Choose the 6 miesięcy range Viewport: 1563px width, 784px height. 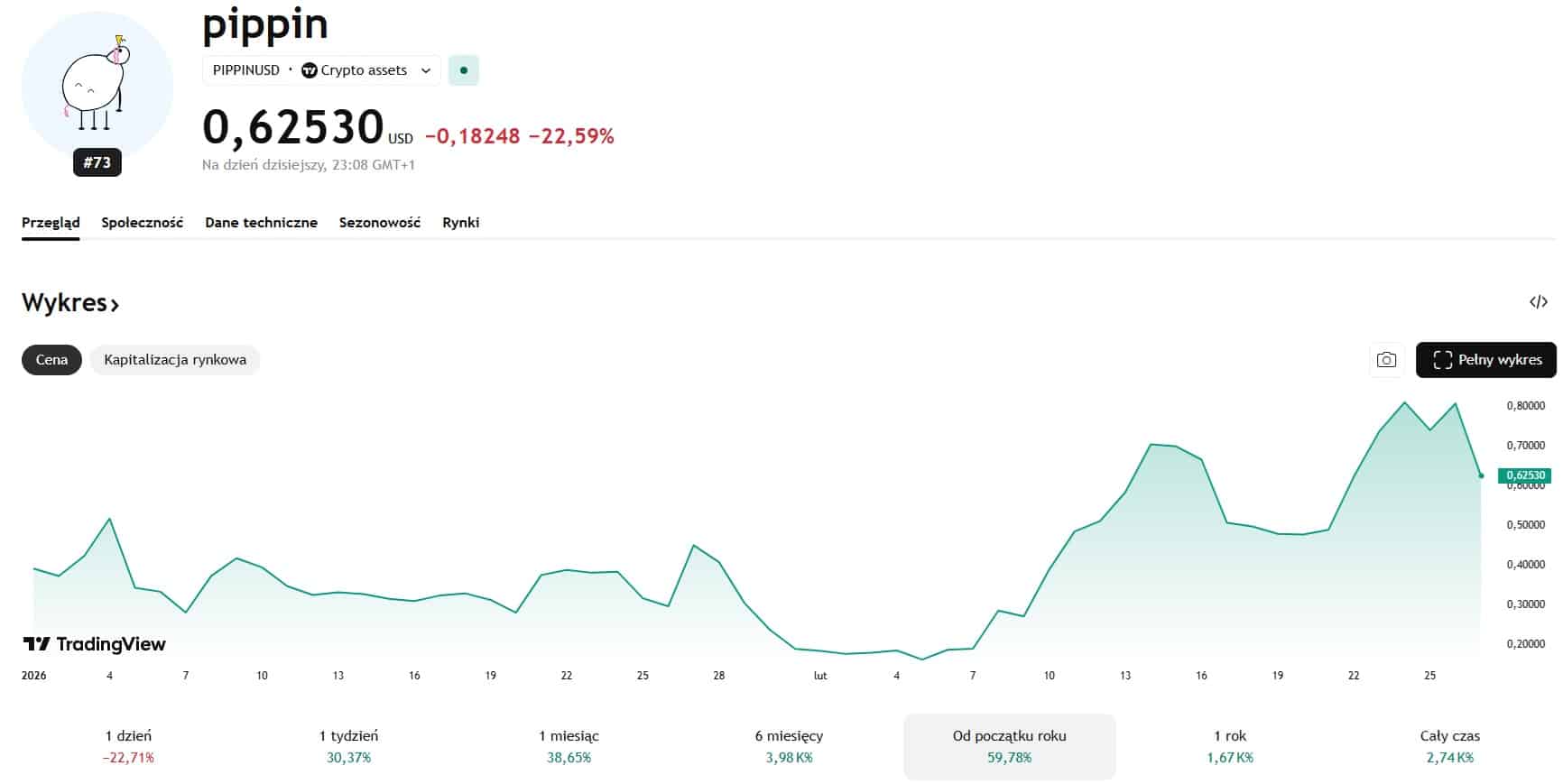click(x=789, y=746)
